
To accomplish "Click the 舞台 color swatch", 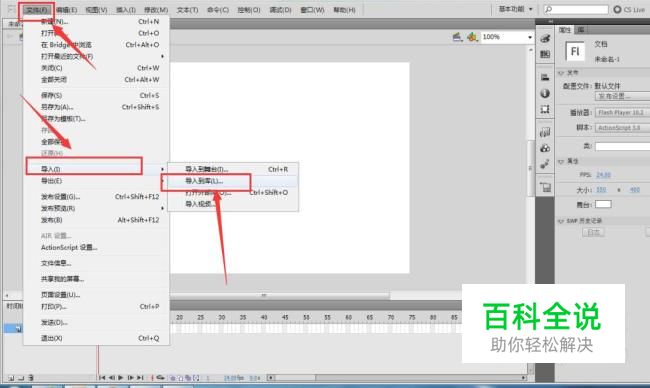I will tap(603, 204).
